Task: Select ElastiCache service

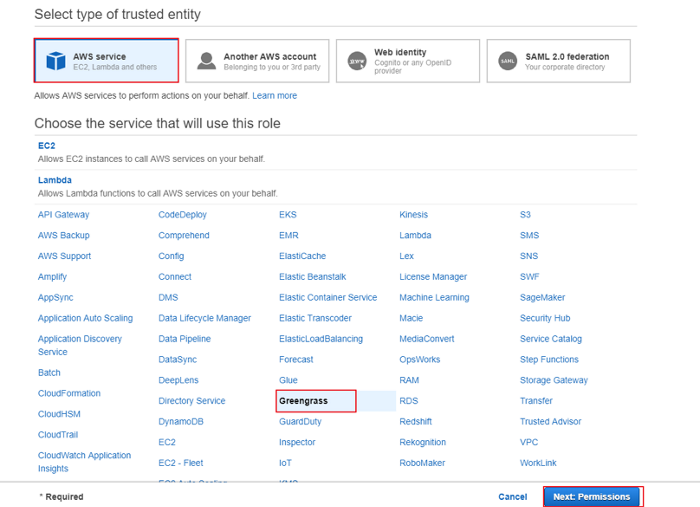Action: coord(303,256)
